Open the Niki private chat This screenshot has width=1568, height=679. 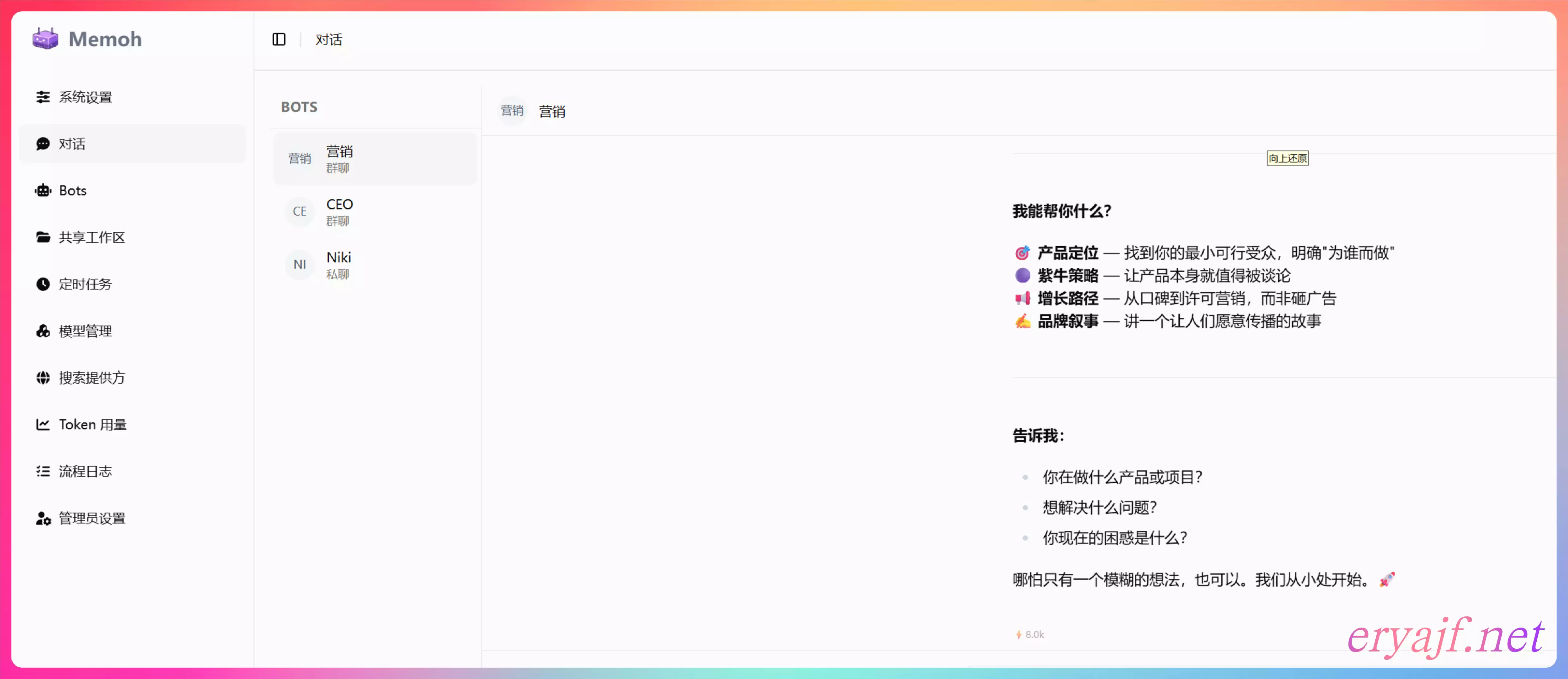374,265
